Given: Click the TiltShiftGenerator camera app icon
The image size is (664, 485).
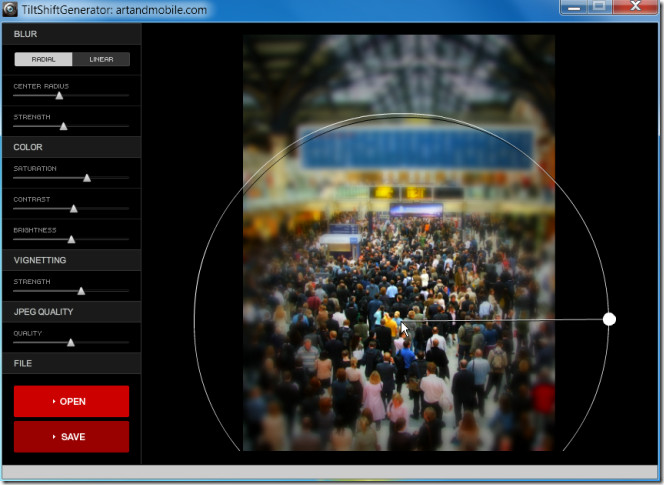Looking at the screenshot, I should [x=10, y=9].
